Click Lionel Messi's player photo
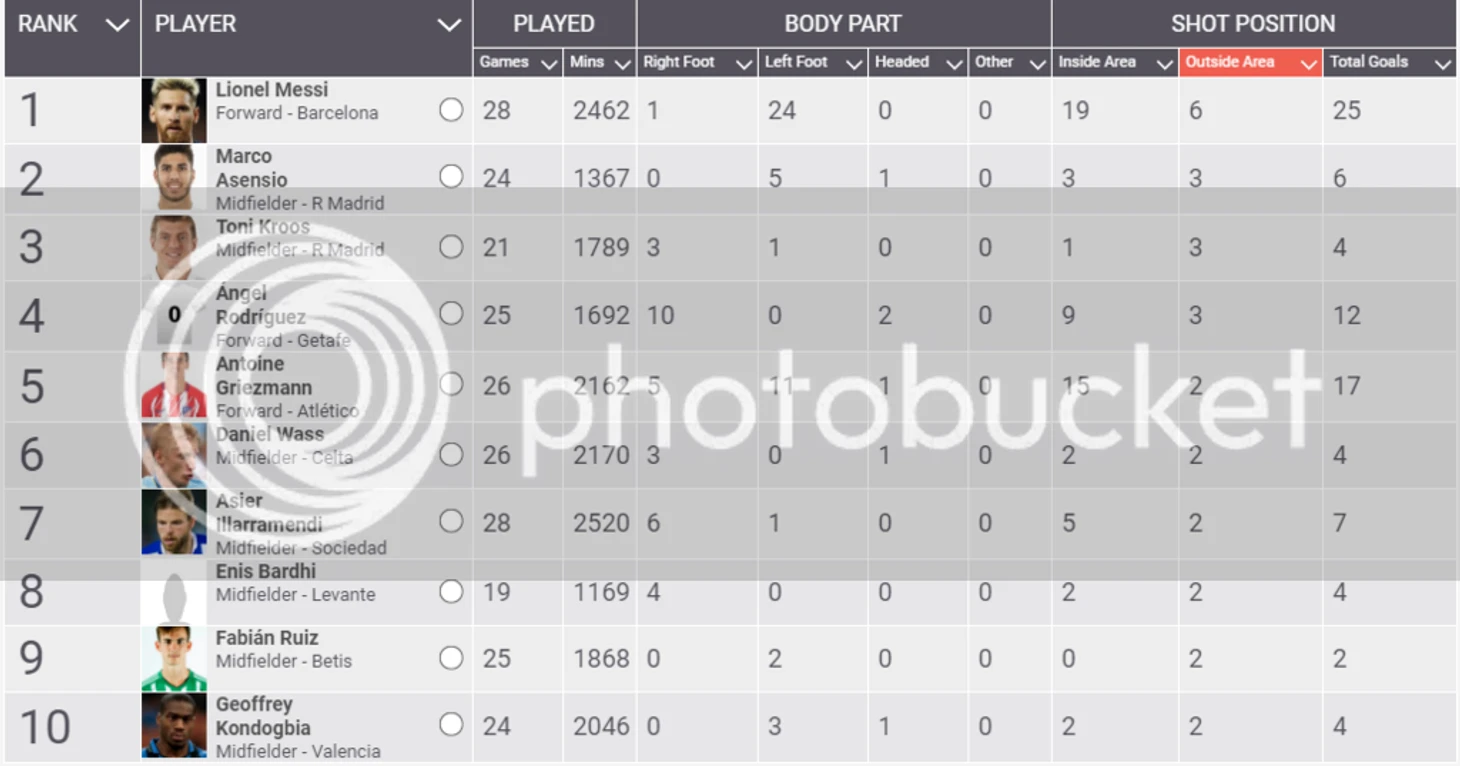The image size is (1460, 766). coord(174,110)
